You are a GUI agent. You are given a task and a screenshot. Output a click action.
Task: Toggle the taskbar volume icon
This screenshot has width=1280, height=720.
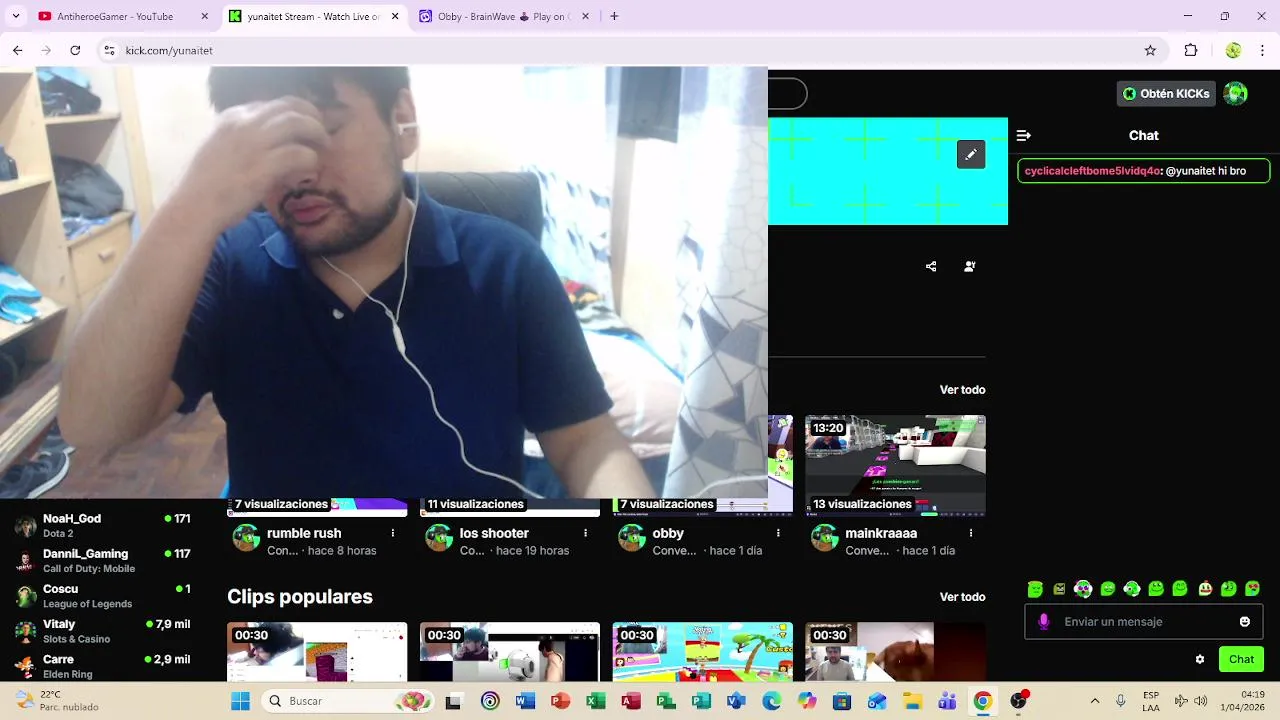[x=1201, y=701]
